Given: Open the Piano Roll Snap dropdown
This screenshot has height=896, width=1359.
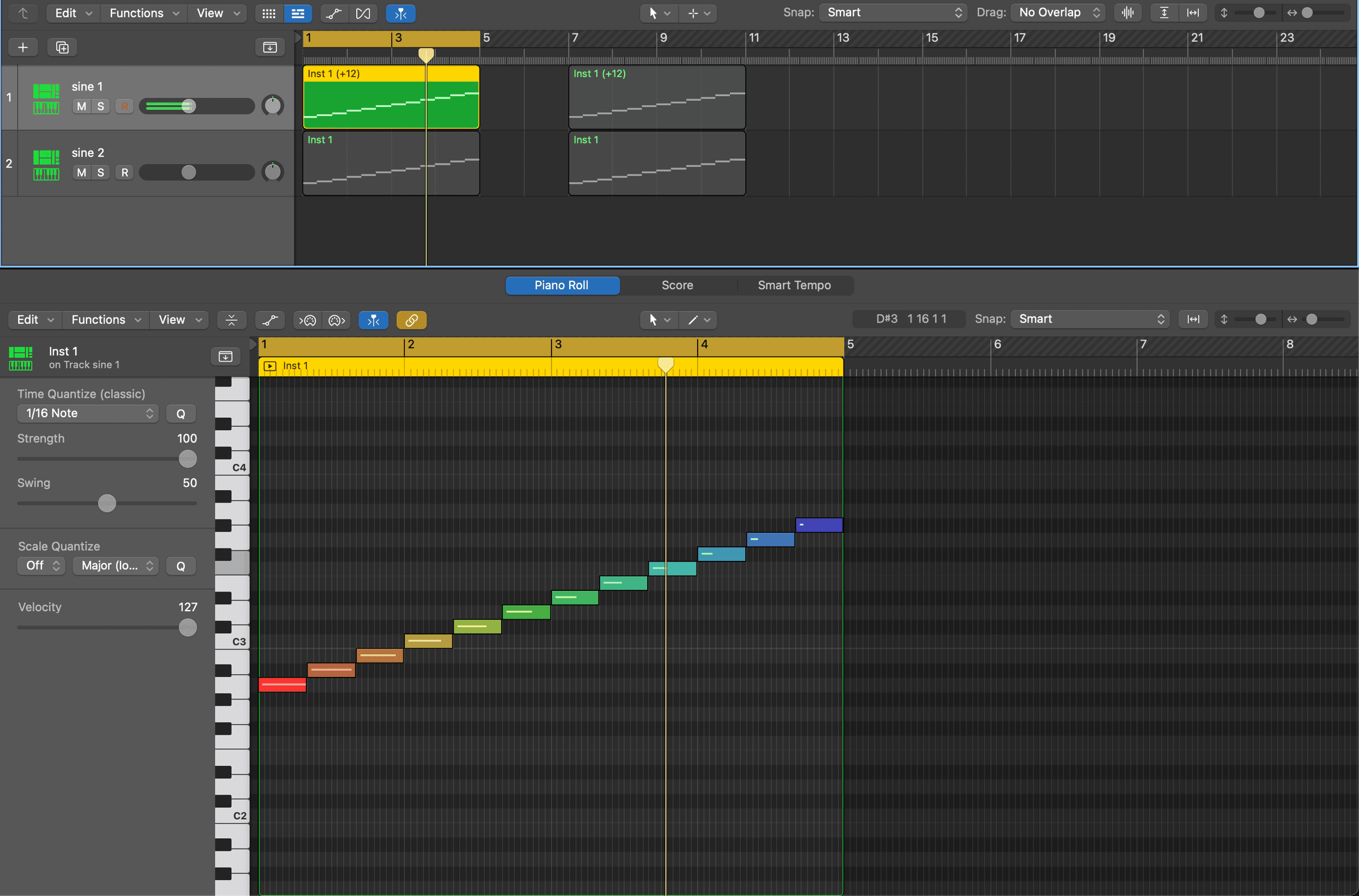Looking at the screenshot, I should (x=1090, y=319).
